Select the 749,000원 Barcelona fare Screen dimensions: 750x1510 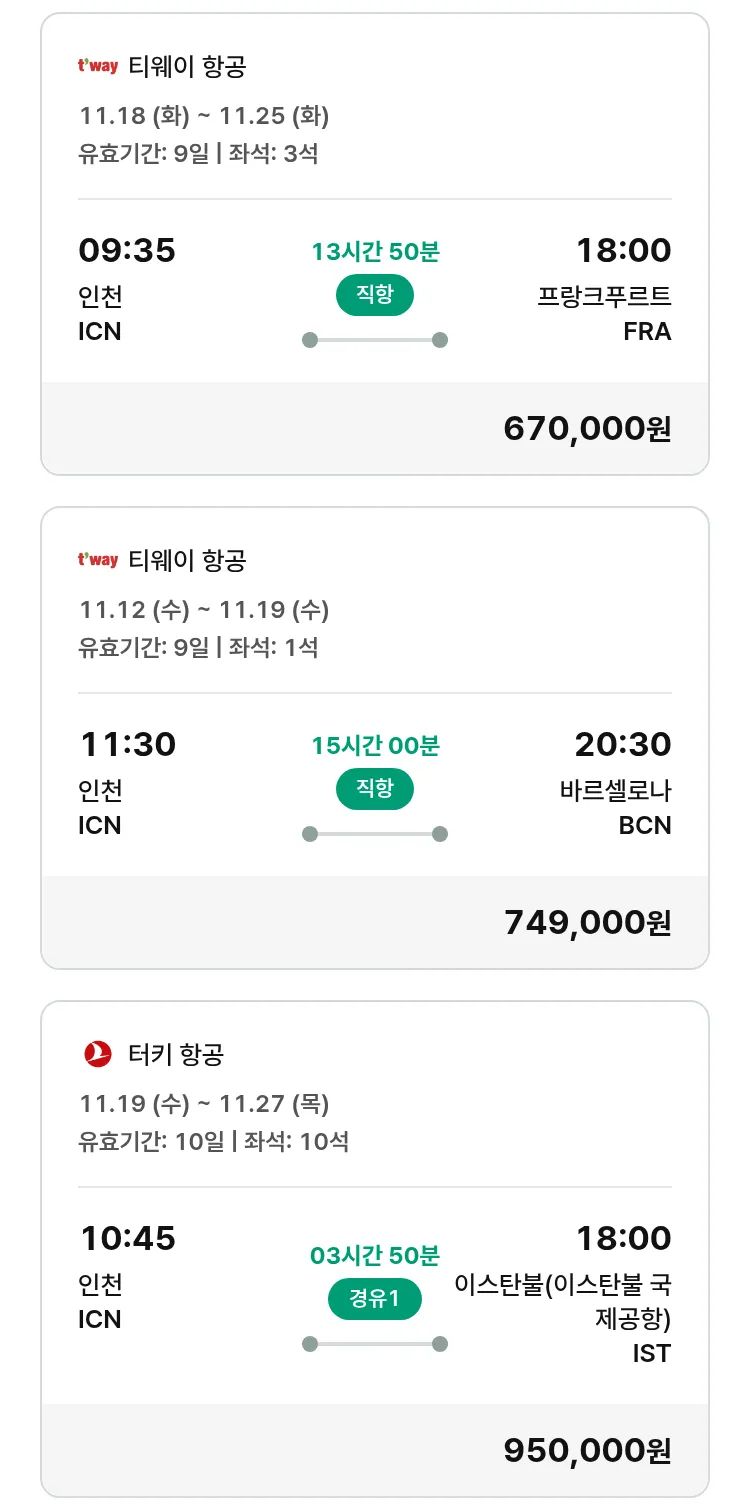[587, 922]
